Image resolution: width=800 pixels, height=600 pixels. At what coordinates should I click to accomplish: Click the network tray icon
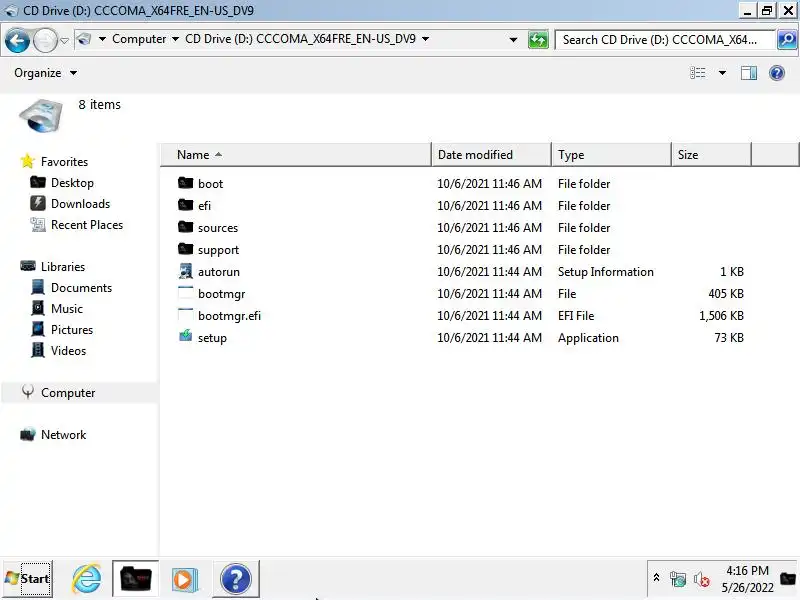[678, 579]
